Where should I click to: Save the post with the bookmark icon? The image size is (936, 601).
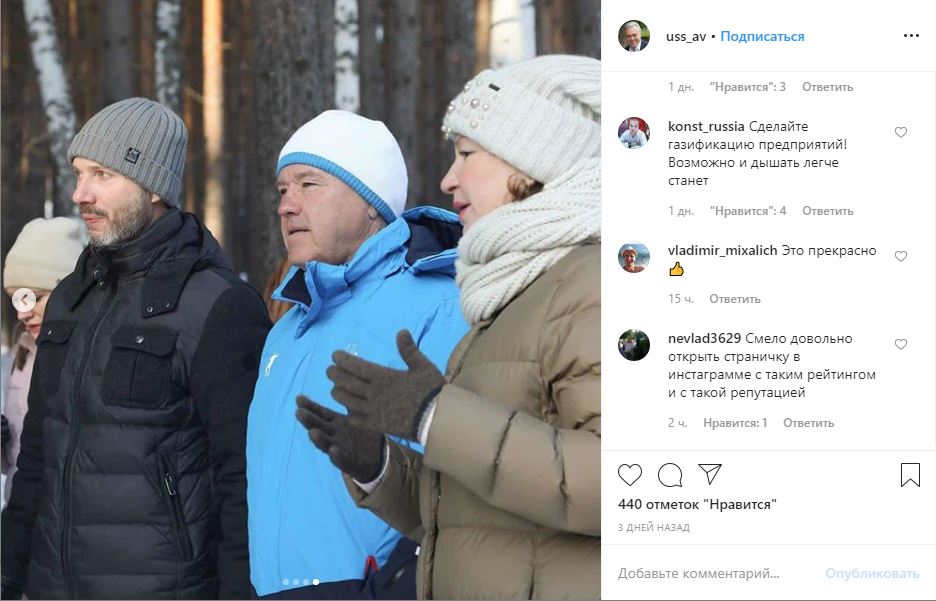[x=910, y=475]
